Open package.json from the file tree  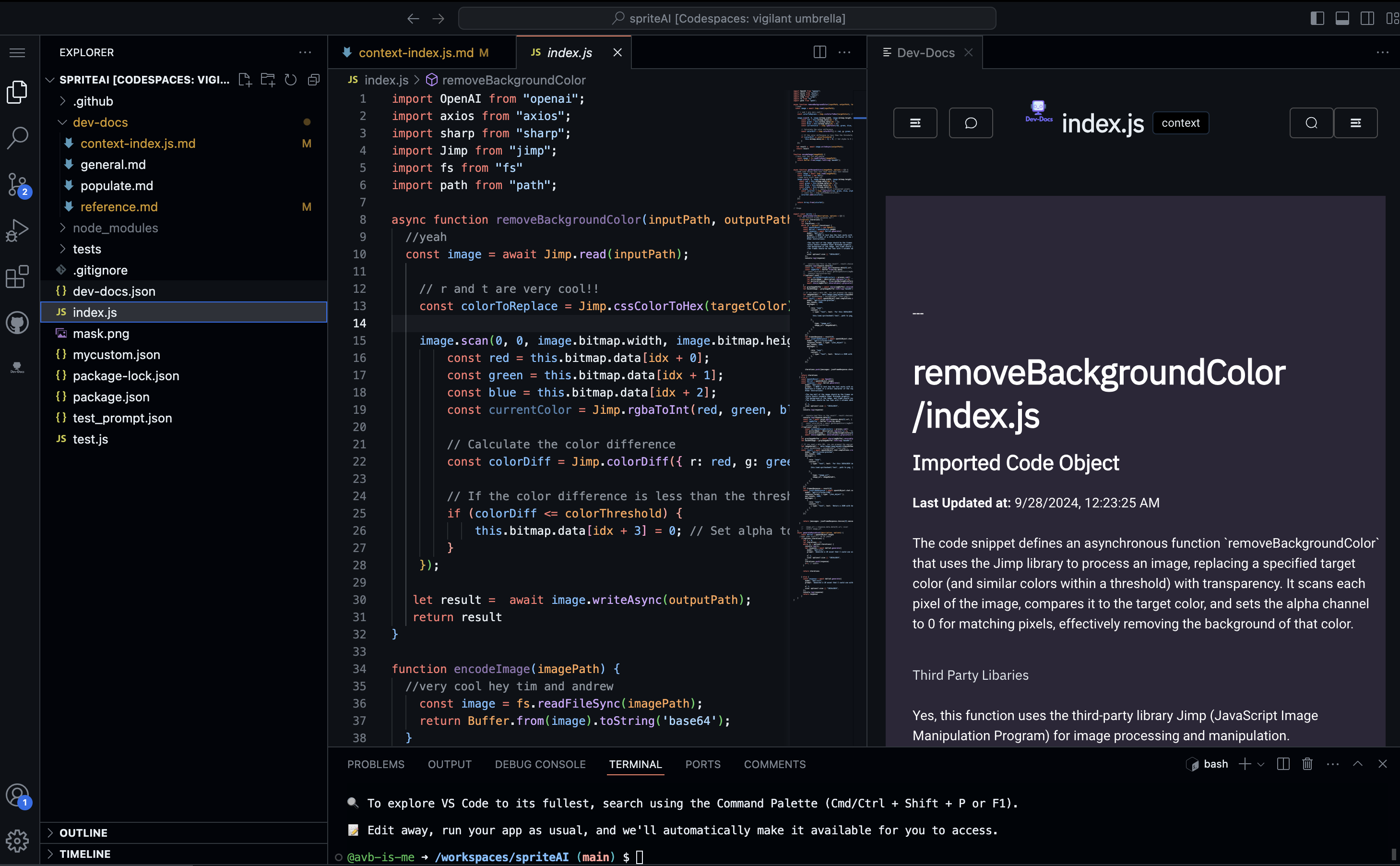[x=111, y=397]
